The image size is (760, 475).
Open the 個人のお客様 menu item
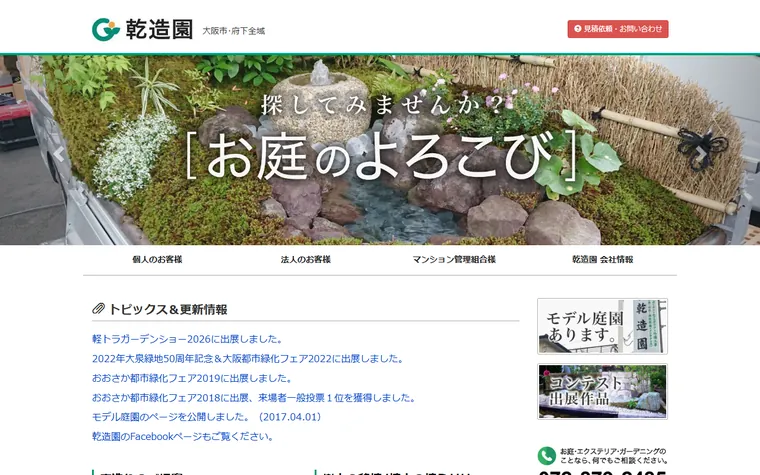click(157, 259)
